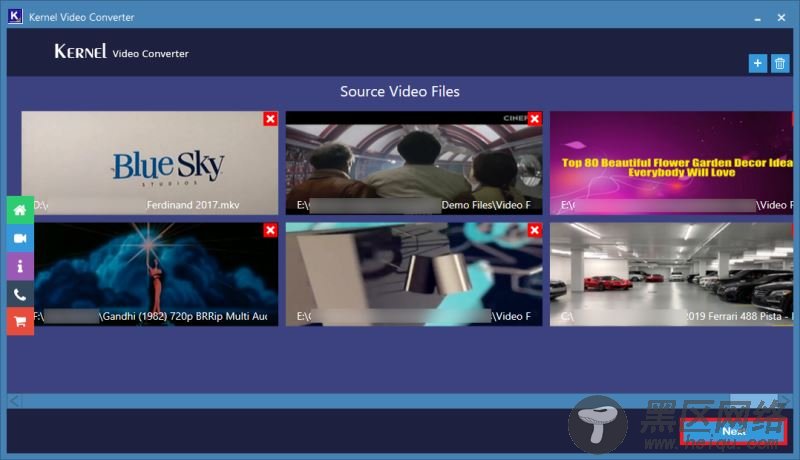The height and width of the screenshot is (460, 800).
Task: Remove the Demo Files video thumbnail
Action: (x=535, y=119)
